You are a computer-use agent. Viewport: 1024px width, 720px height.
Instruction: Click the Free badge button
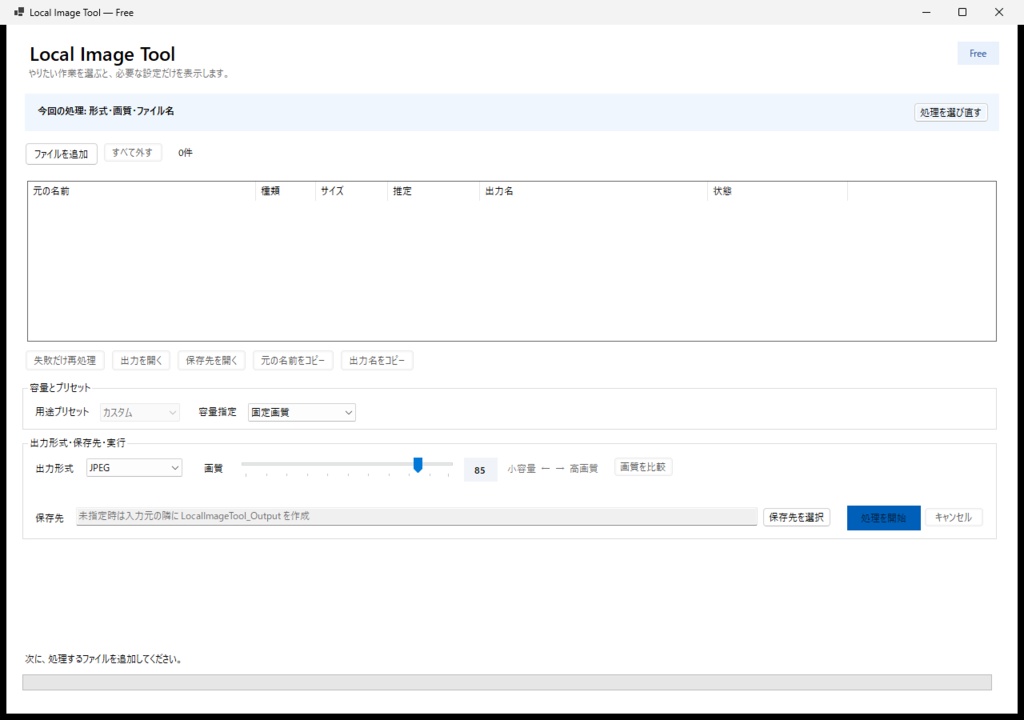(x=978, y=54)
